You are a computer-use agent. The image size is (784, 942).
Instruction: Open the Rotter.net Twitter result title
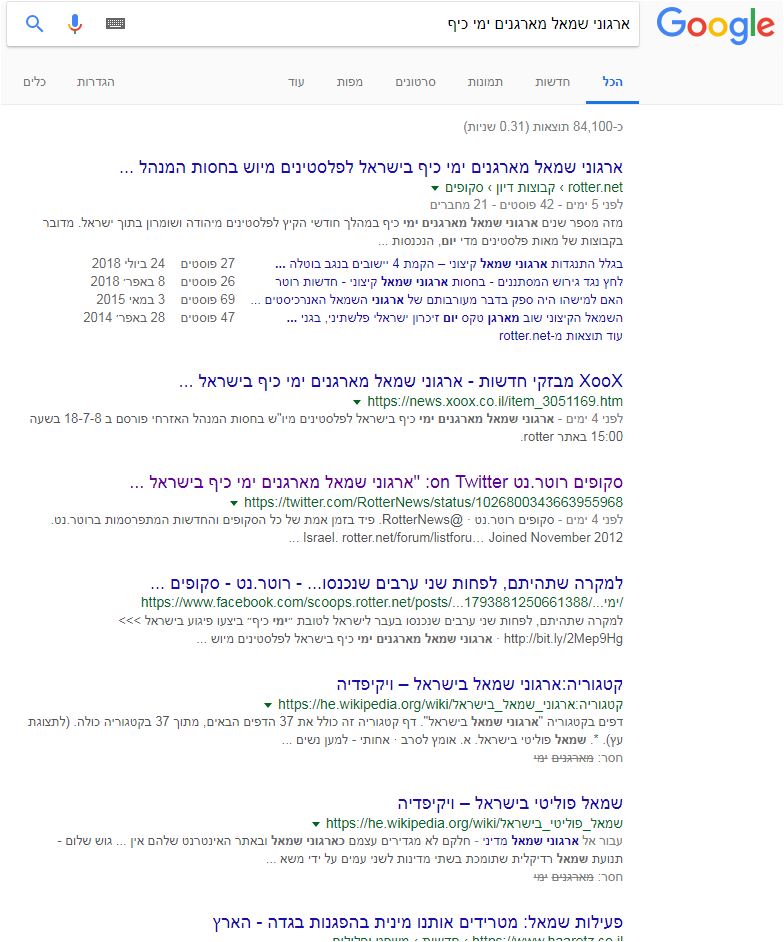[376, 482]
